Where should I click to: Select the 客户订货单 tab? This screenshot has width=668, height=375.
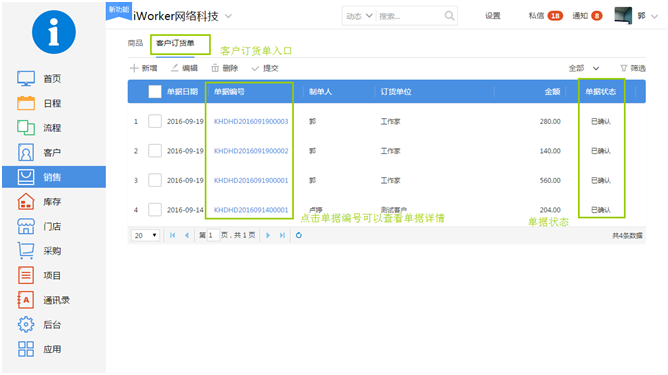[175, 43]
